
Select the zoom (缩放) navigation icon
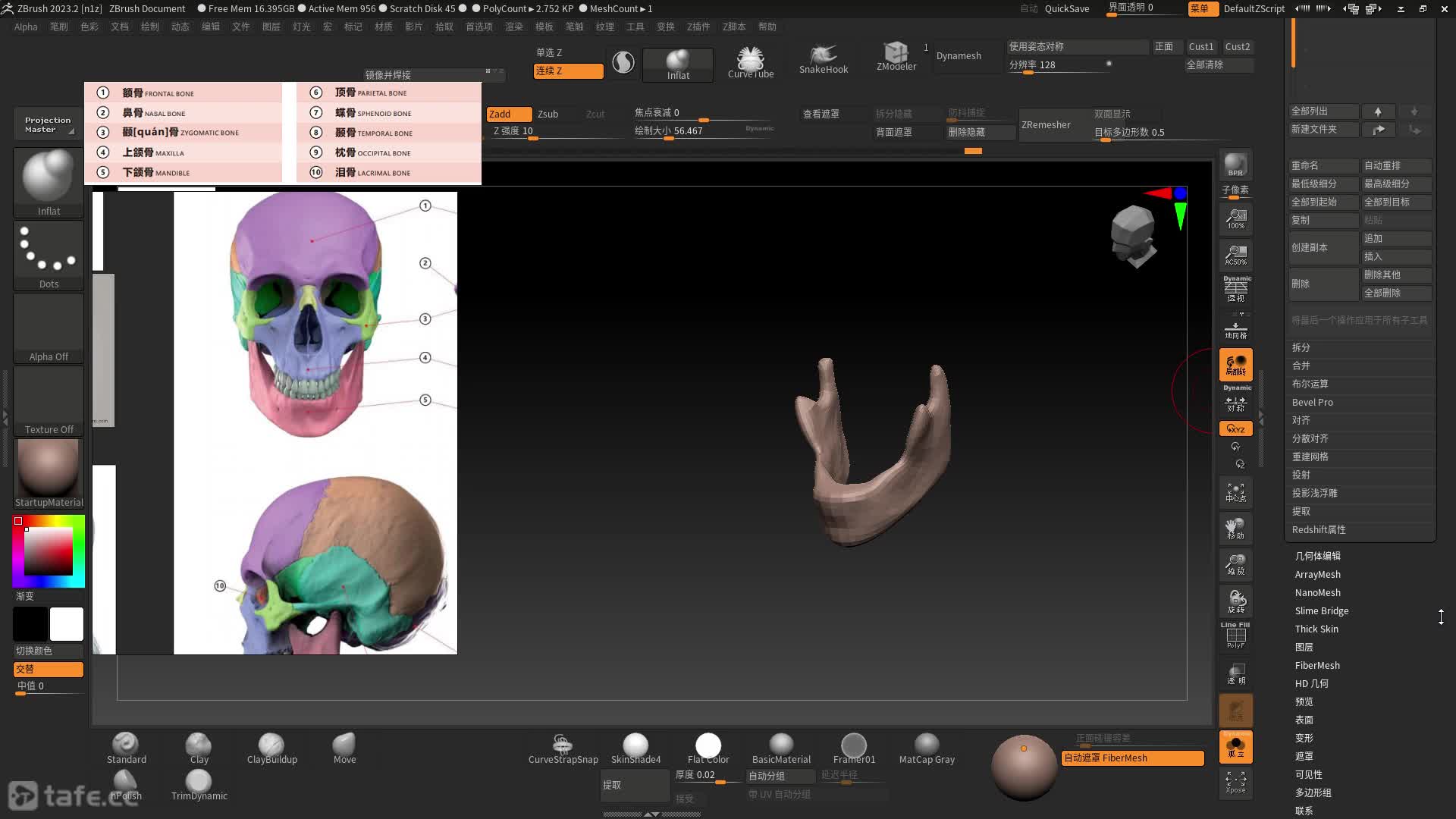pyautogui.click(x=1235, y=565)
